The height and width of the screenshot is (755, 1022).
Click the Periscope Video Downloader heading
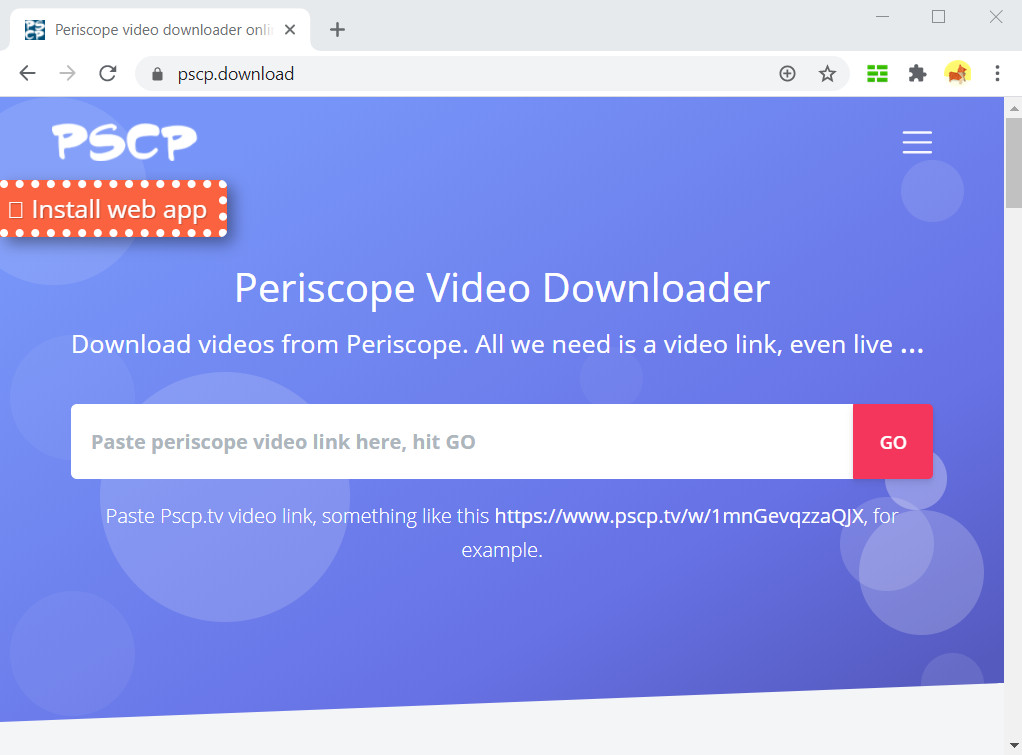tap(502, 288)
